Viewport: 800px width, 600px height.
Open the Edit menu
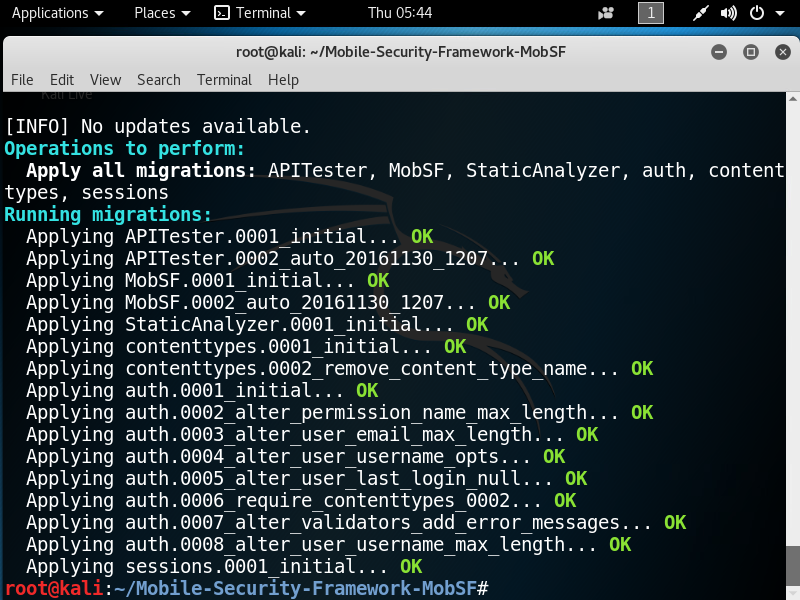pos(62,80)
